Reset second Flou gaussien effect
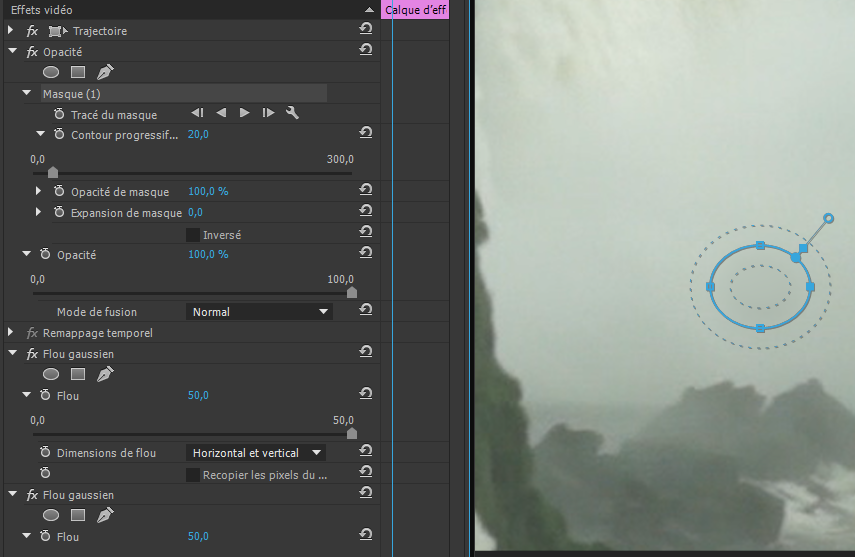The width and height of the screenshot is (855, 557). point(366,493)
